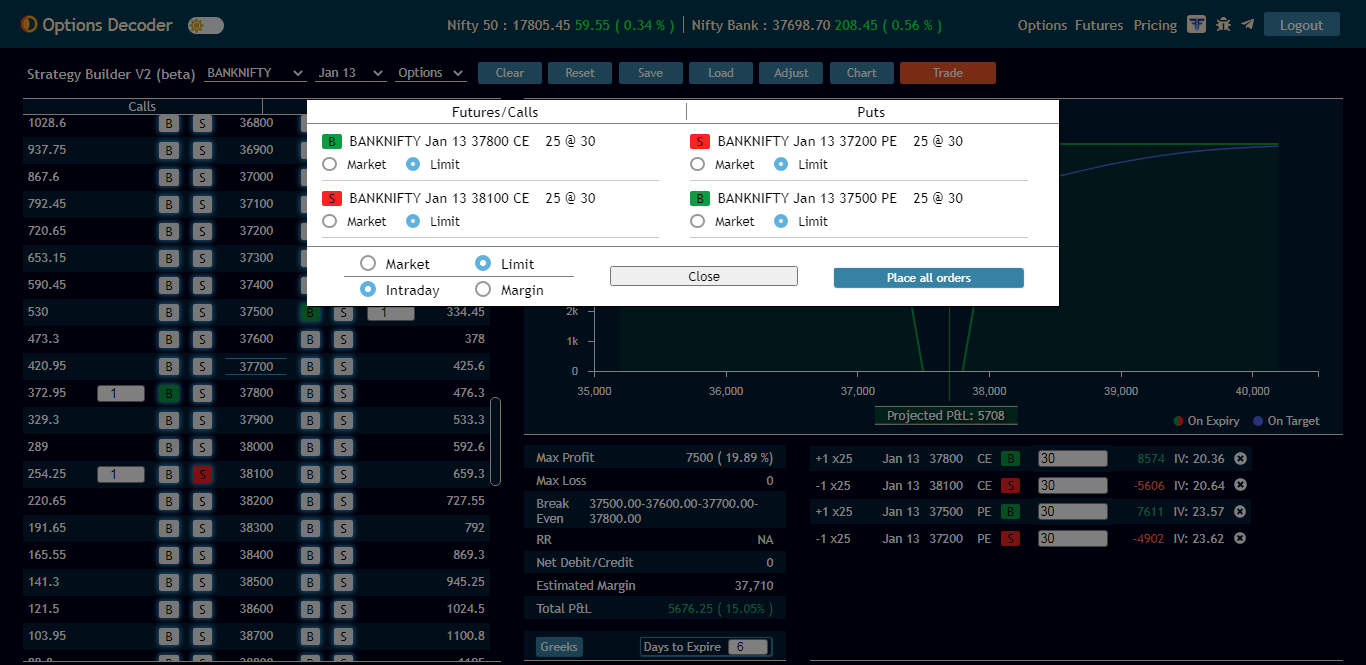
Task: Open the Options instrument type dropdown
Action: 431,73
